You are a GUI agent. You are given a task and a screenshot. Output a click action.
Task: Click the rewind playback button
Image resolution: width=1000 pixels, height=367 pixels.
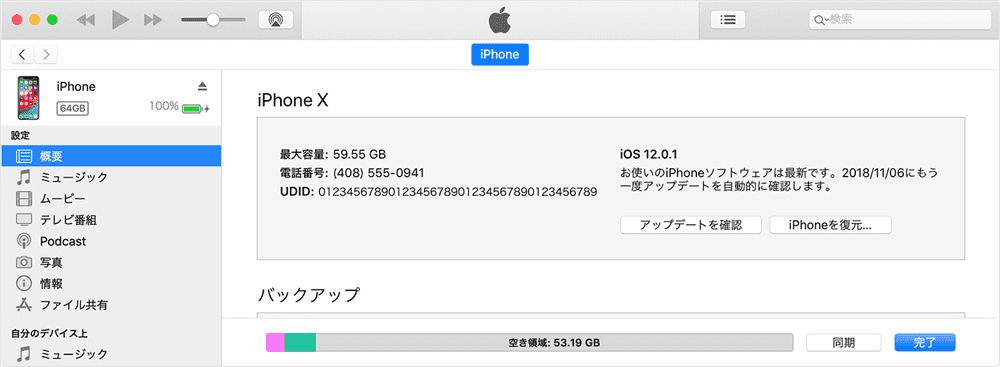[x=85, y=20]
